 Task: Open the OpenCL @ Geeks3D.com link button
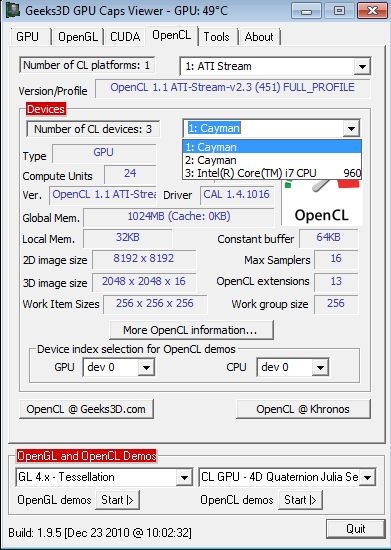[86, 409]
